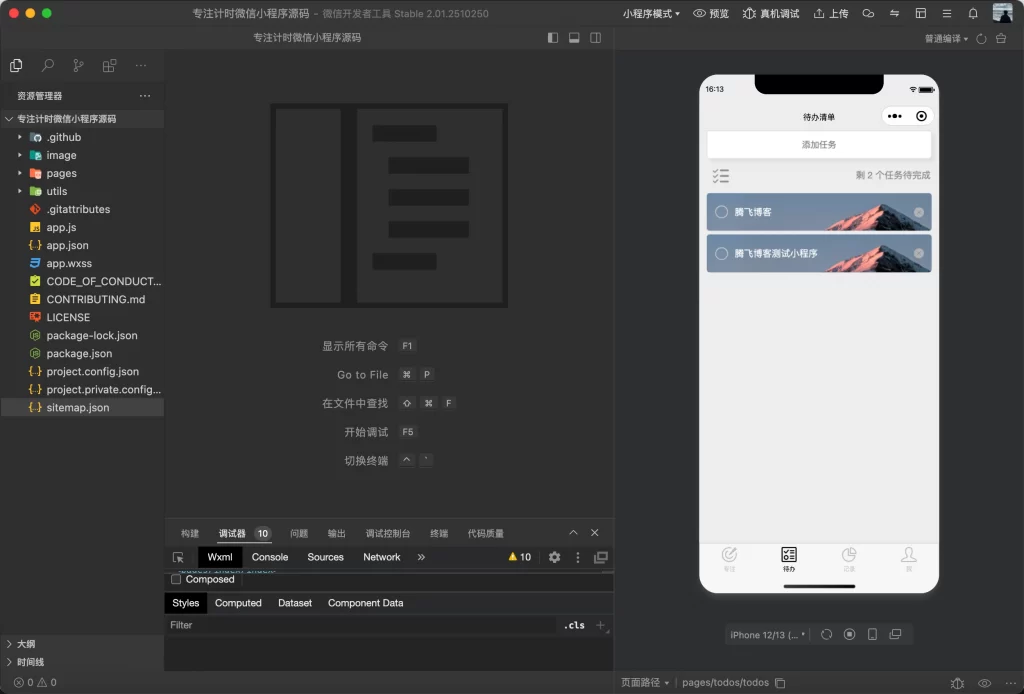Image resolution: width=1024 pixels, height=694 pixels.
Task: Tap the 记录 icon in the mini-program tab bar
Action: (x=848, y=557)
